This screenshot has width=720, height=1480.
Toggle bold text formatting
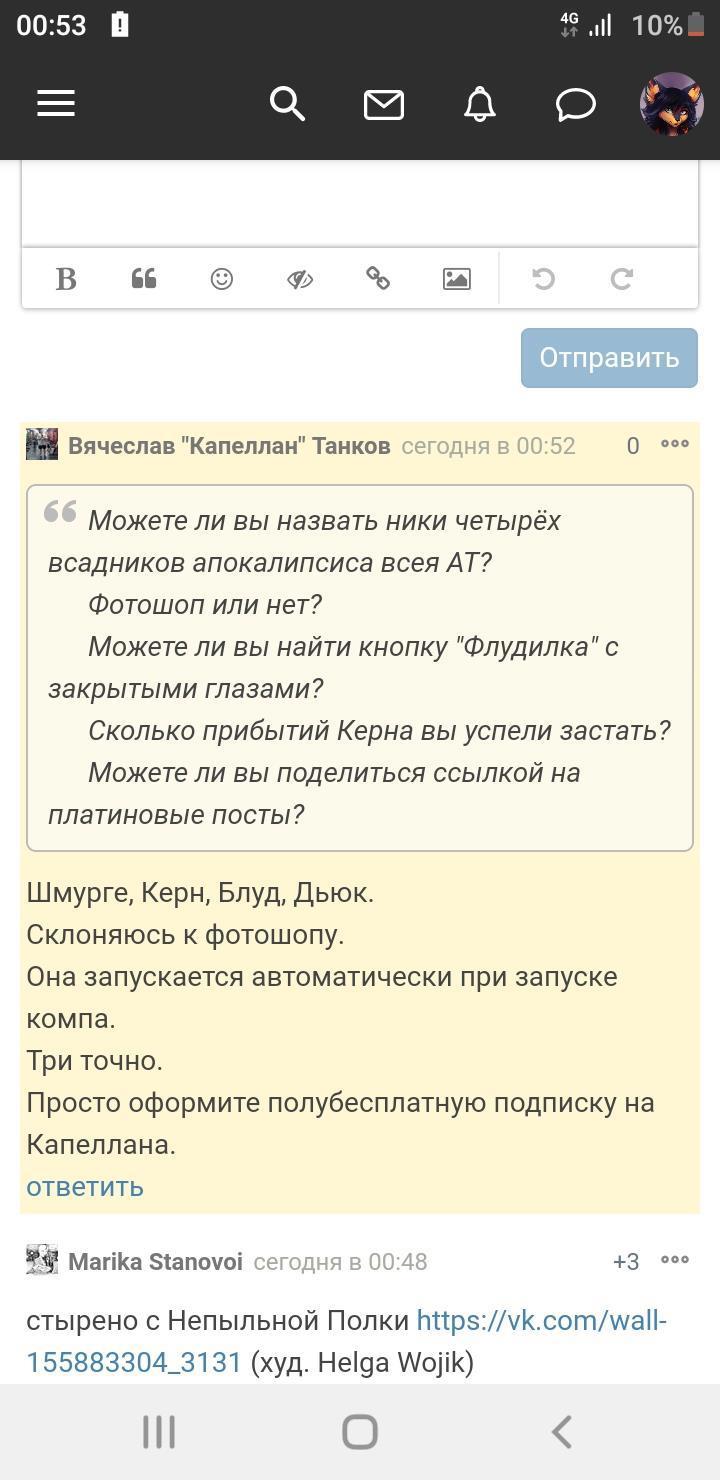point(66,279)
